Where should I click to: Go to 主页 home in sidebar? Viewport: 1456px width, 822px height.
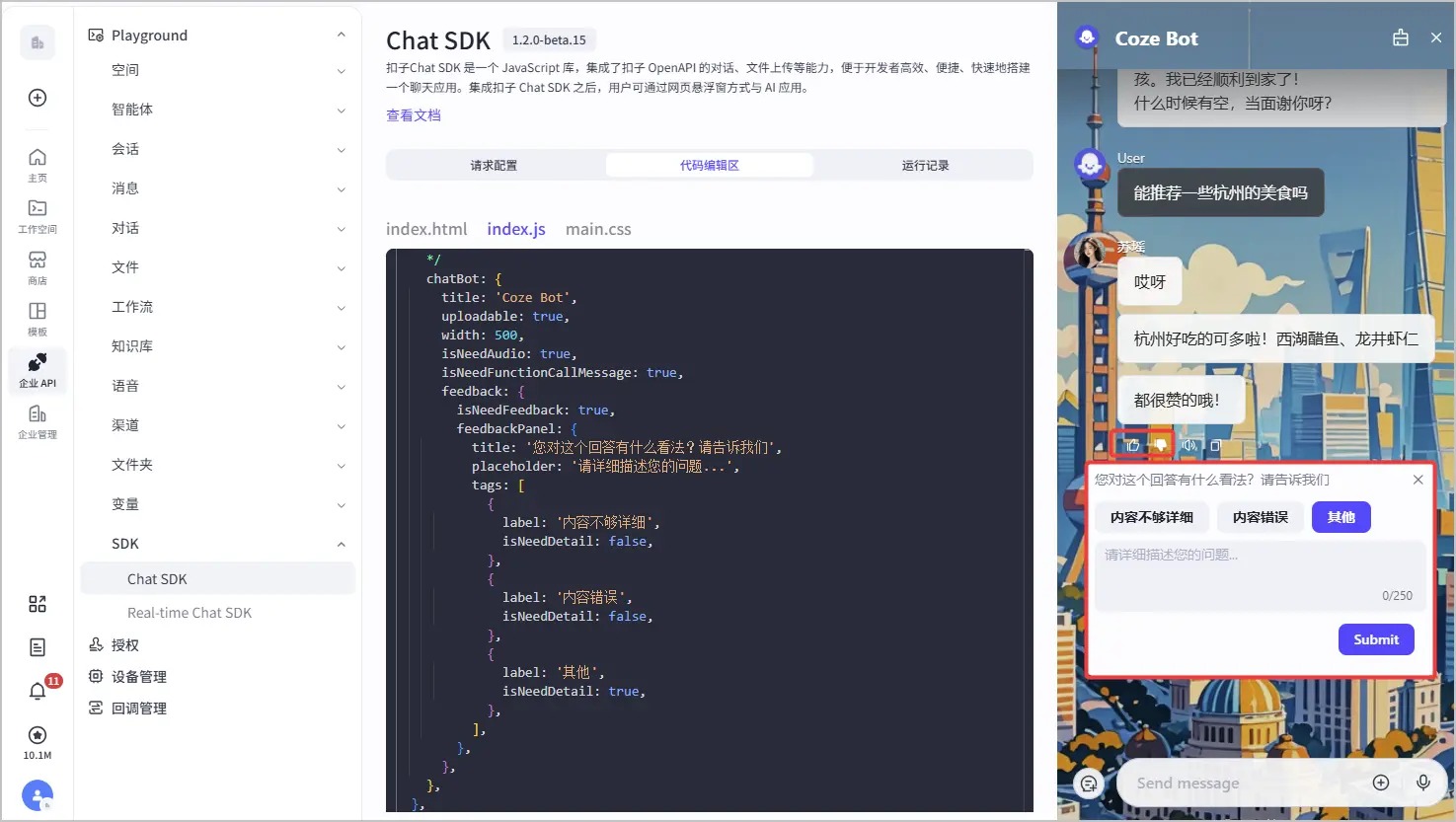[x=38, y=165]
